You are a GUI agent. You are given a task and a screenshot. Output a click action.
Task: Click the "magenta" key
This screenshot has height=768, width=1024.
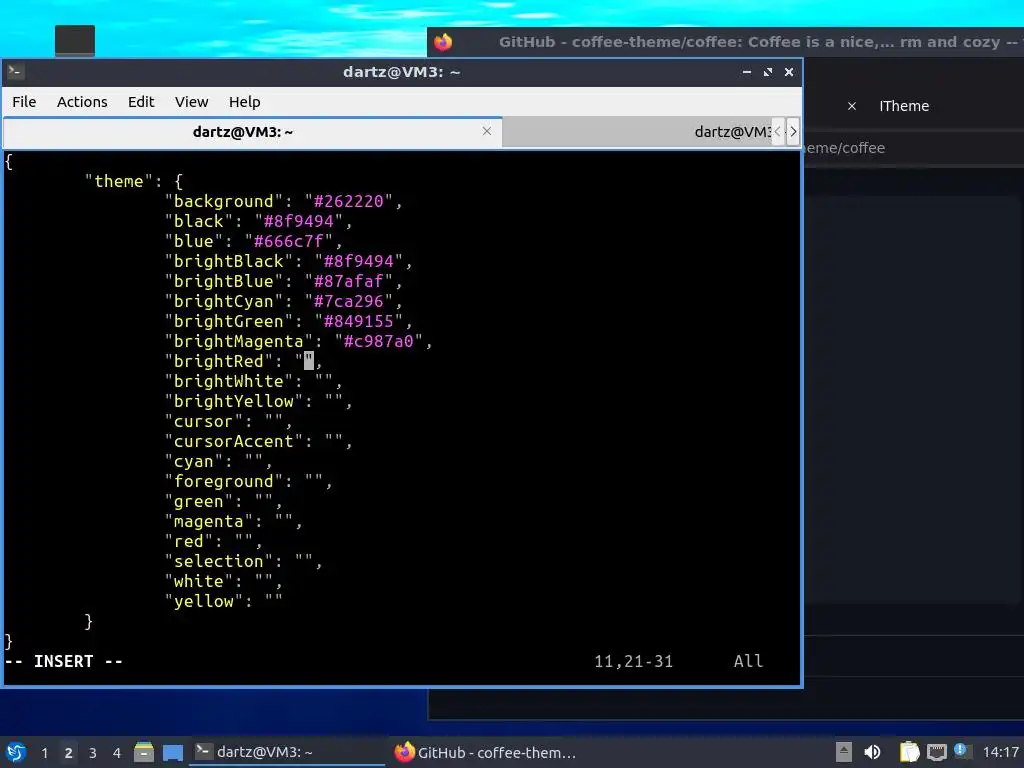click(x=208, y=521)
